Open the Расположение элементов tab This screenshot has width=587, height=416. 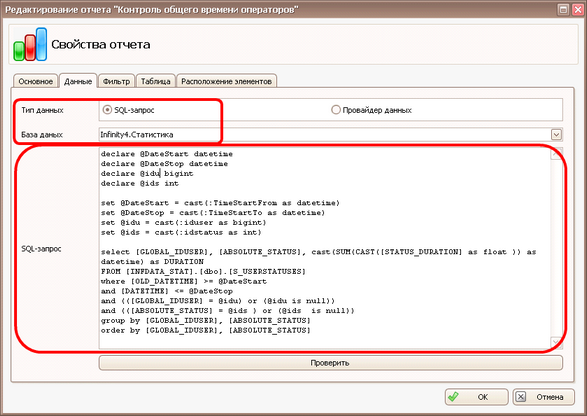point(226,81)
